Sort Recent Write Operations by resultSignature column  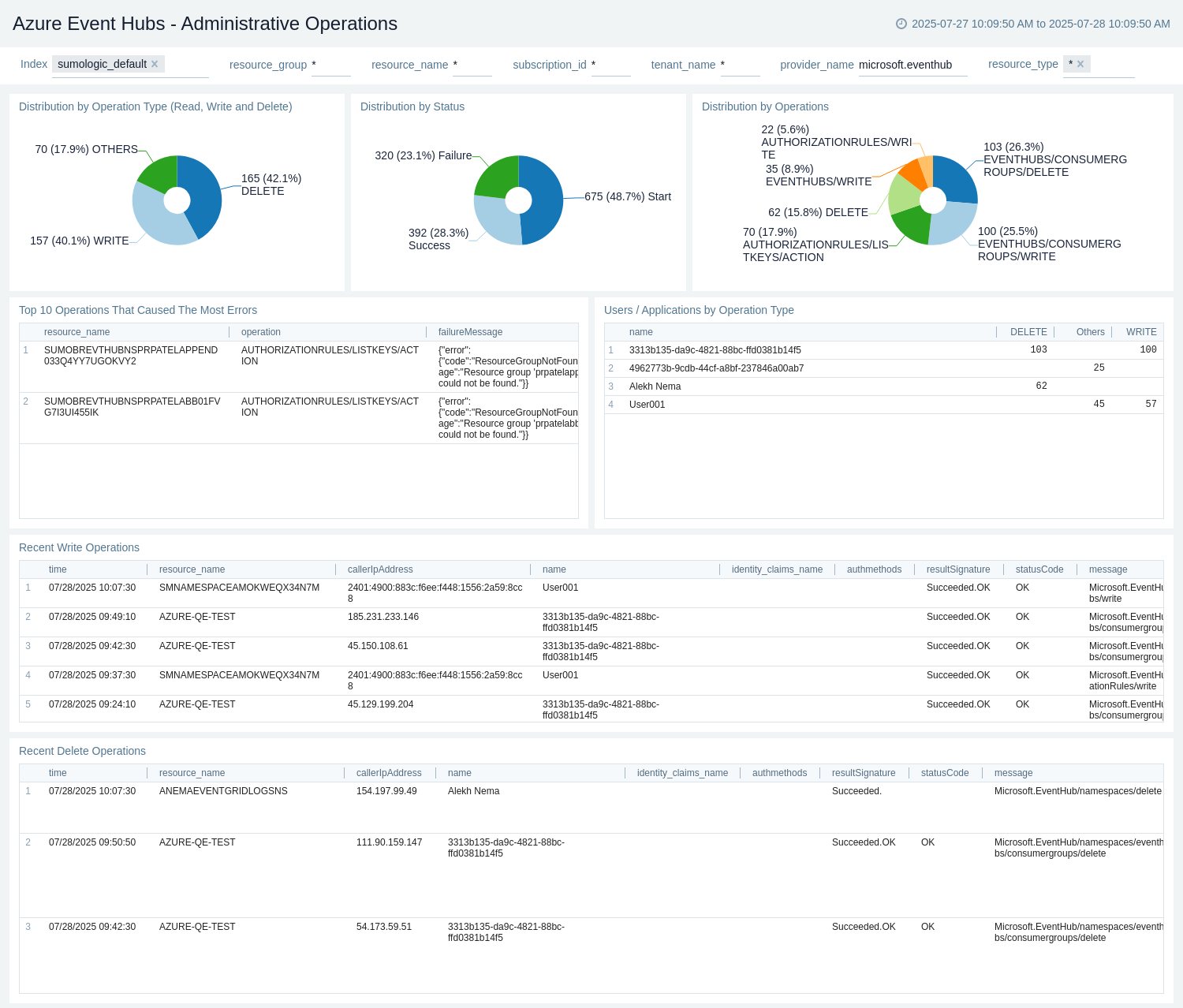coord(958,569)
